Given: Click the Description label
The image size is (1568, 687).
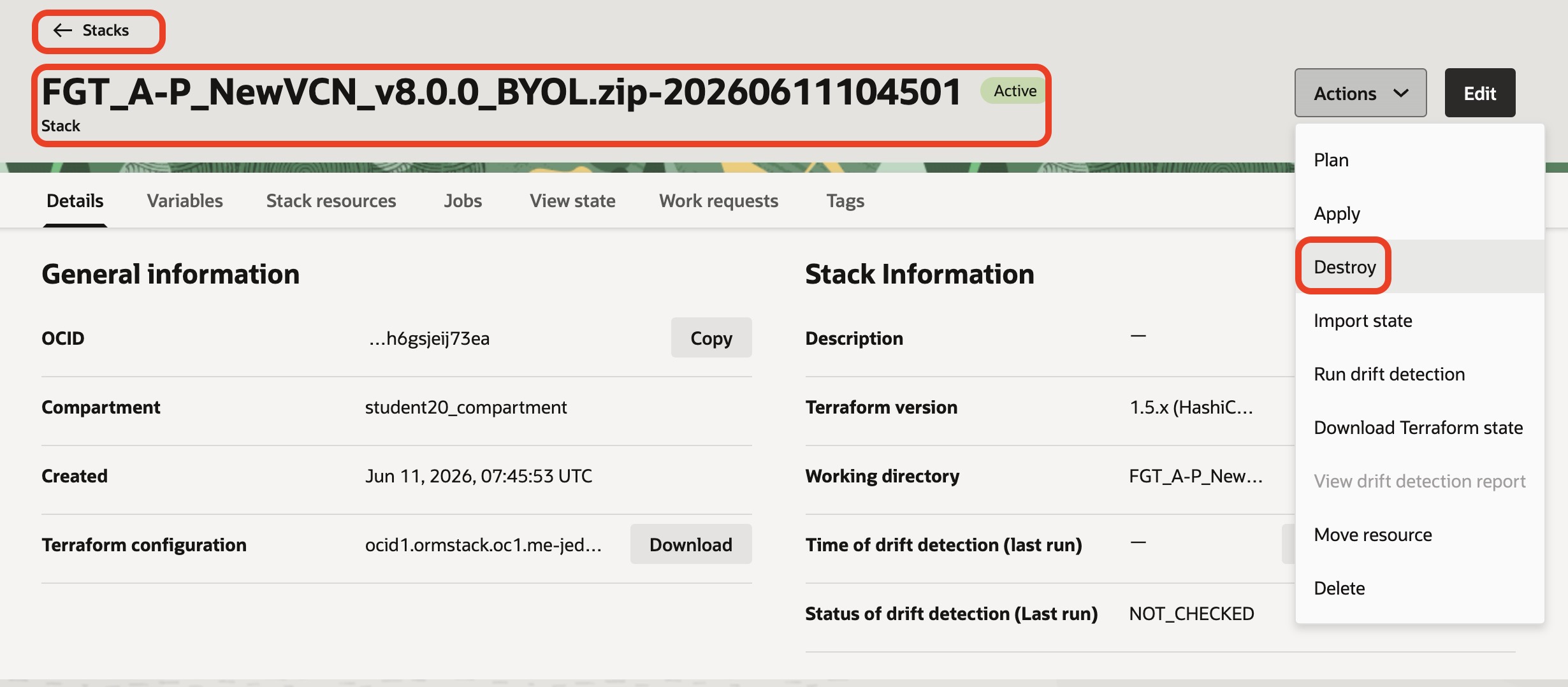Looking at the screenshot, I should [x=854, y=338].
